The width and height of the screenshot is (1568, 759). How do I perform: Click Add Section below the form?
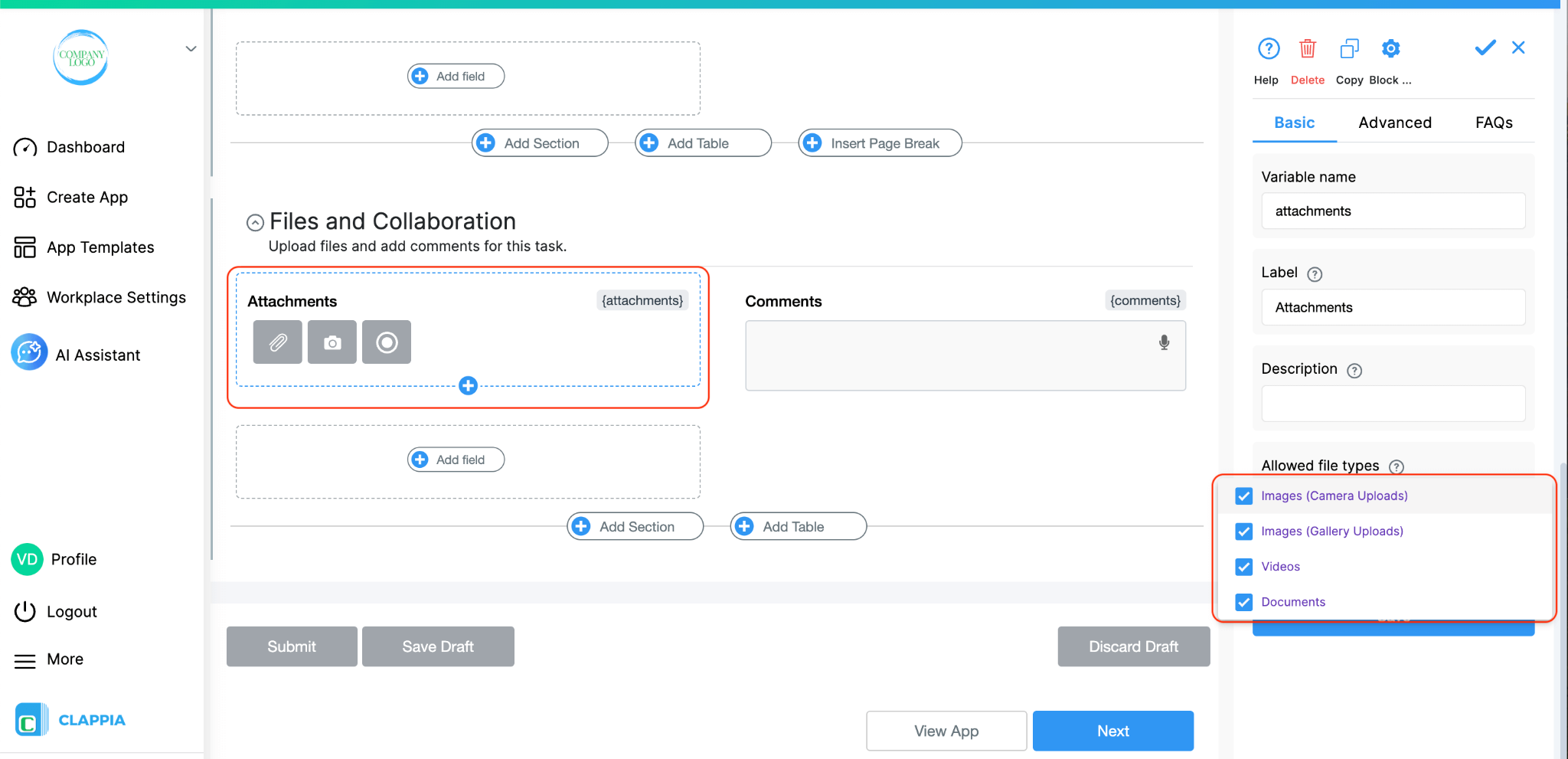(x=634, y=526)
